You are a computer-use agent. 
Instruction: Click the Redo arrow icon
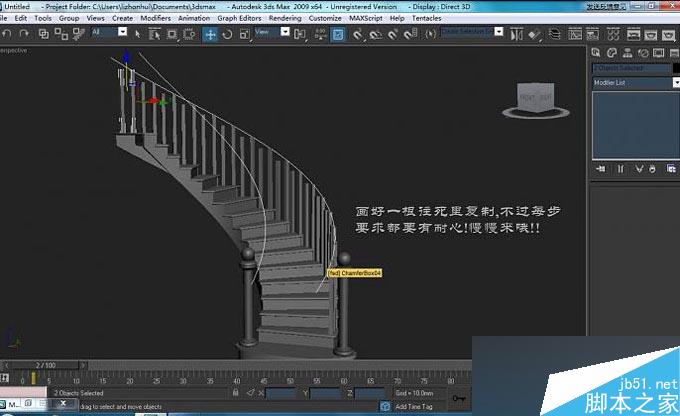[24, 33]
